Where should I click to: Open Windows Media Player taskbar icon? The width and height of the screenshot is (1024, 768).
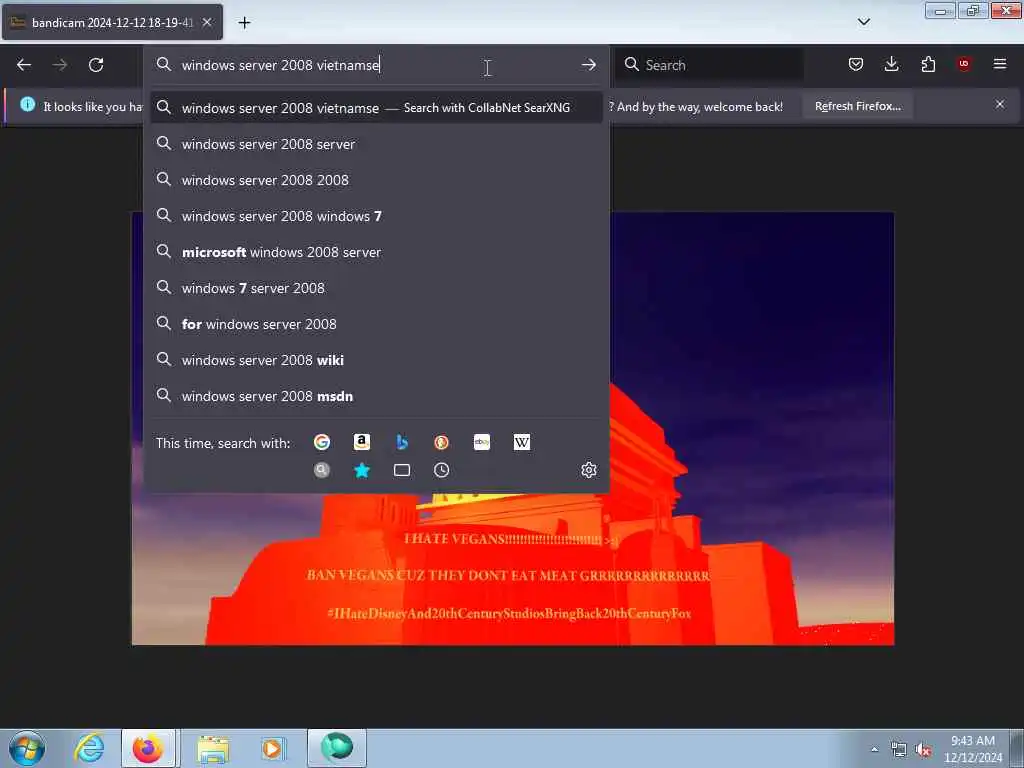[x=272, y=748]
